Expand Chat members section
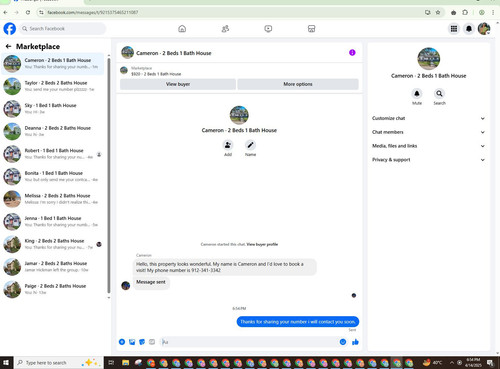The image size is (500, 369). point(428,132)
